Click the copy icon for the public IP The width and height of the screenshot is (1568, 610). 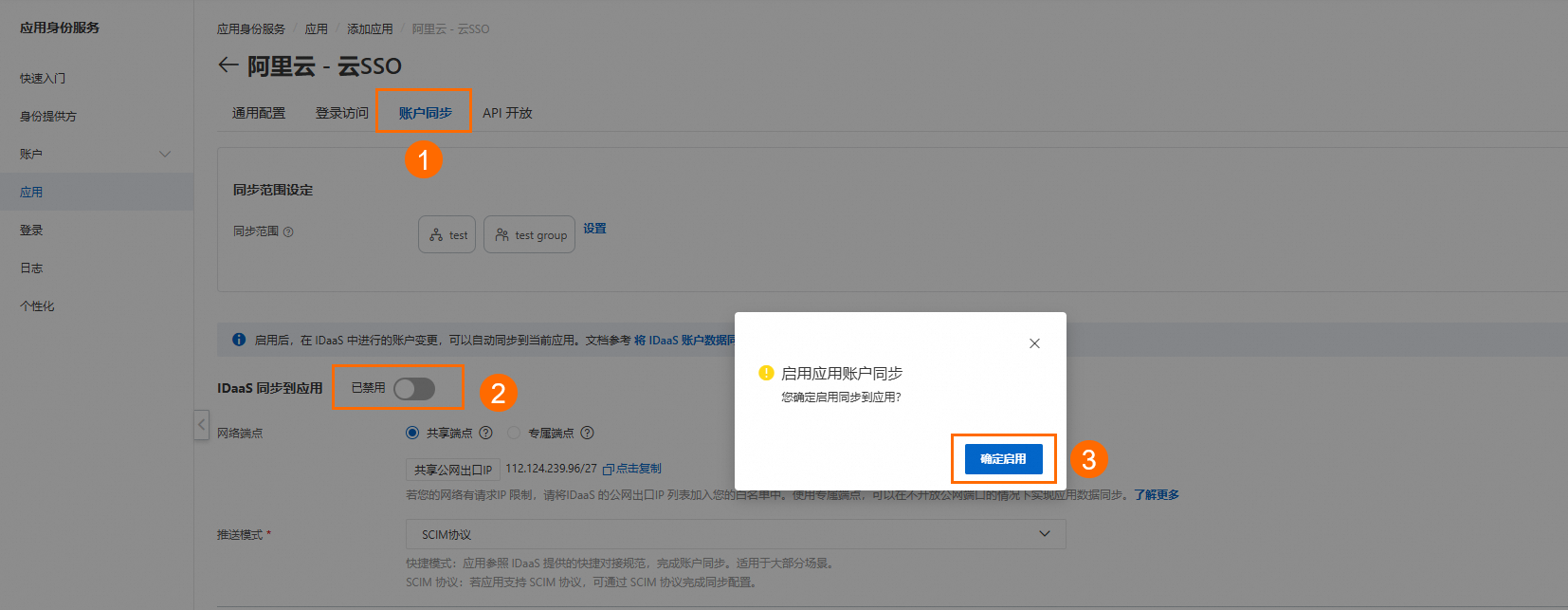pos(609,470)
